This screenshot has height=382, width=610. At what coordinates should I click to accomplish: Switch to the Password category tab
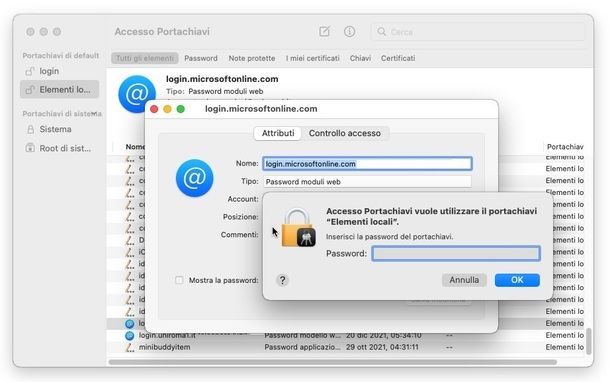click(x=201, y=58)
